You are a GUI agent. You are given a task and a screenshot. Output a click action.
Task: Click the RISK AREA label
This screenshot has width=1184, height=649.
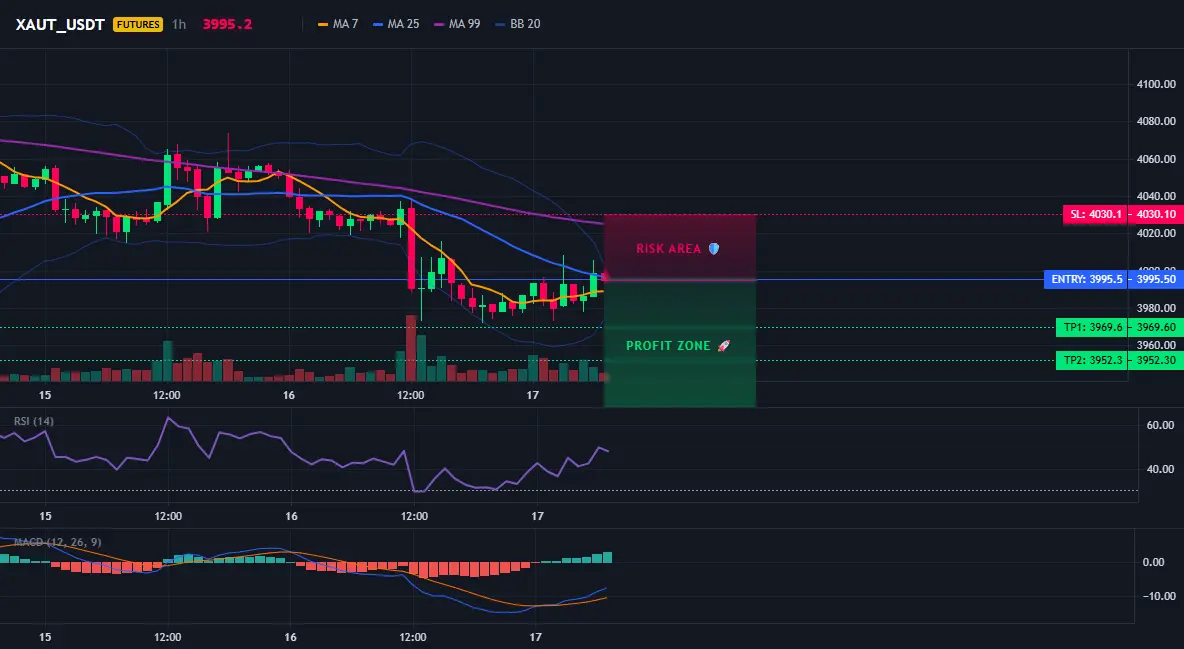(668, 249)
